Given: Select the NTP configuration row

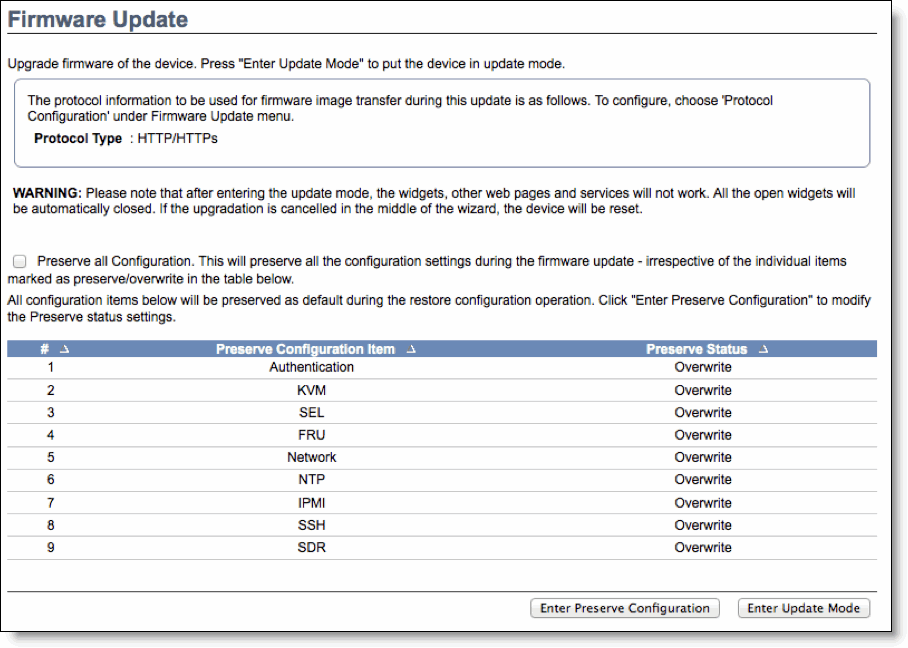Looking at the screenshot, I should click(442, 480).
